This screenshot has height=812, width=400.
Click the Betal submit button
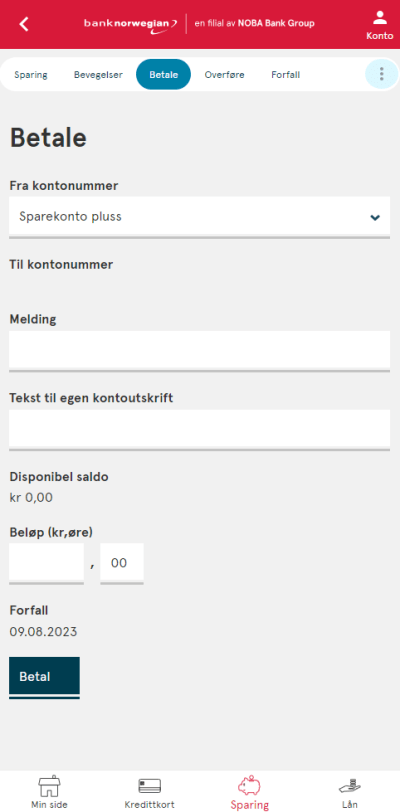[44, 677]
